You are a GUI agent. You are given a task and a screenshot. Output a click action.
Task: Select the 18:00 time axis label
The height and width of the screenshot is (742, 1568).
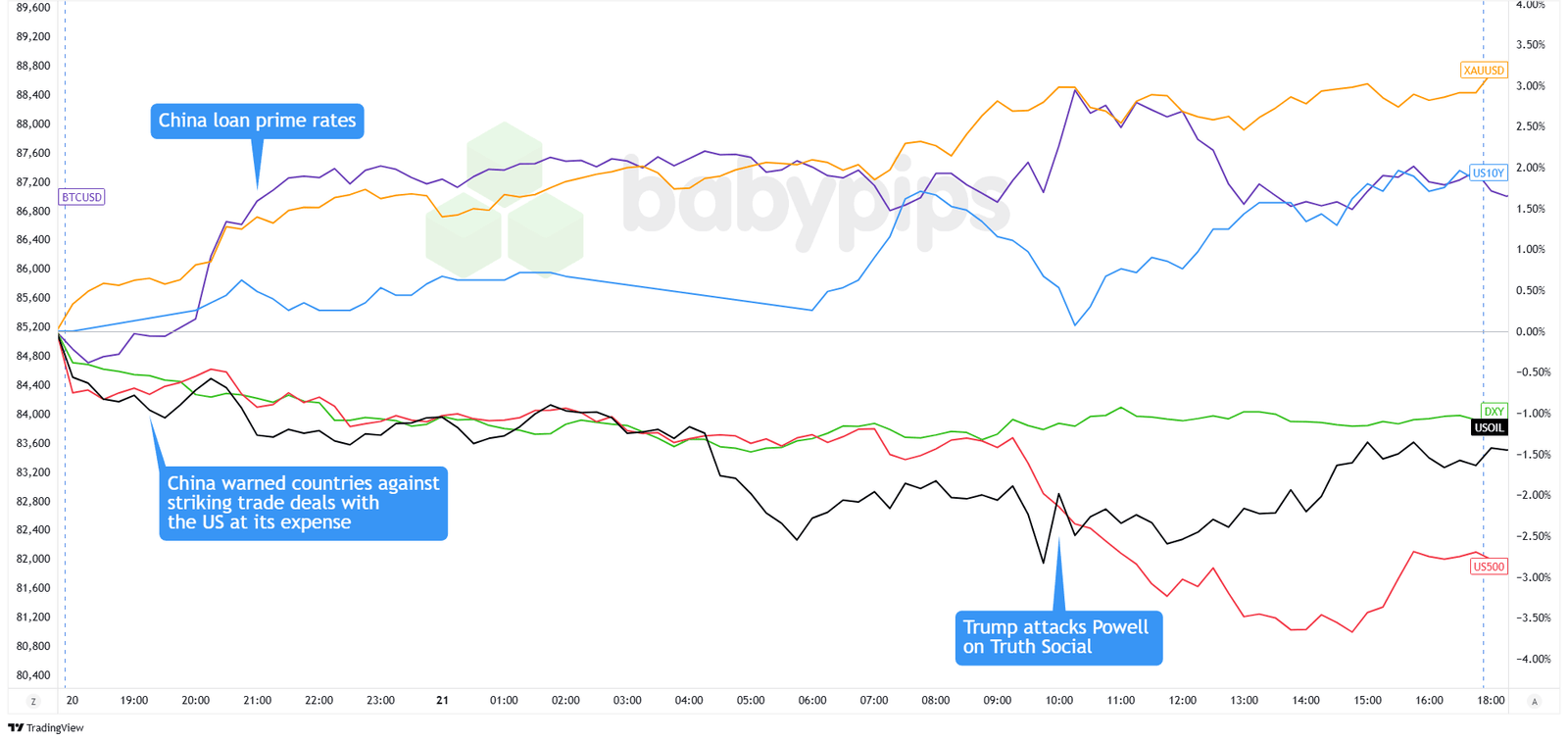(1491, 700)
